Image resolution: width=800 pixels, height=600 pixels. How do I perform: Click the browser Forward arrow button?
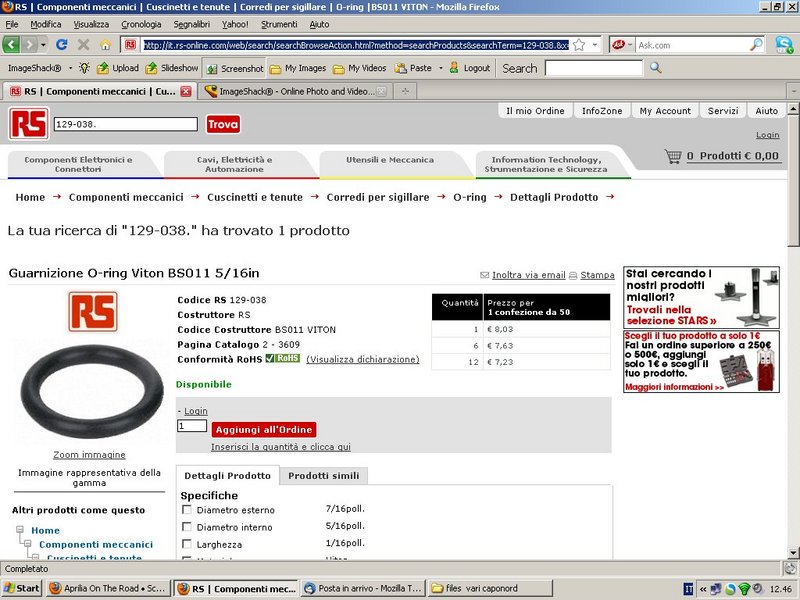tap(30, 45)
